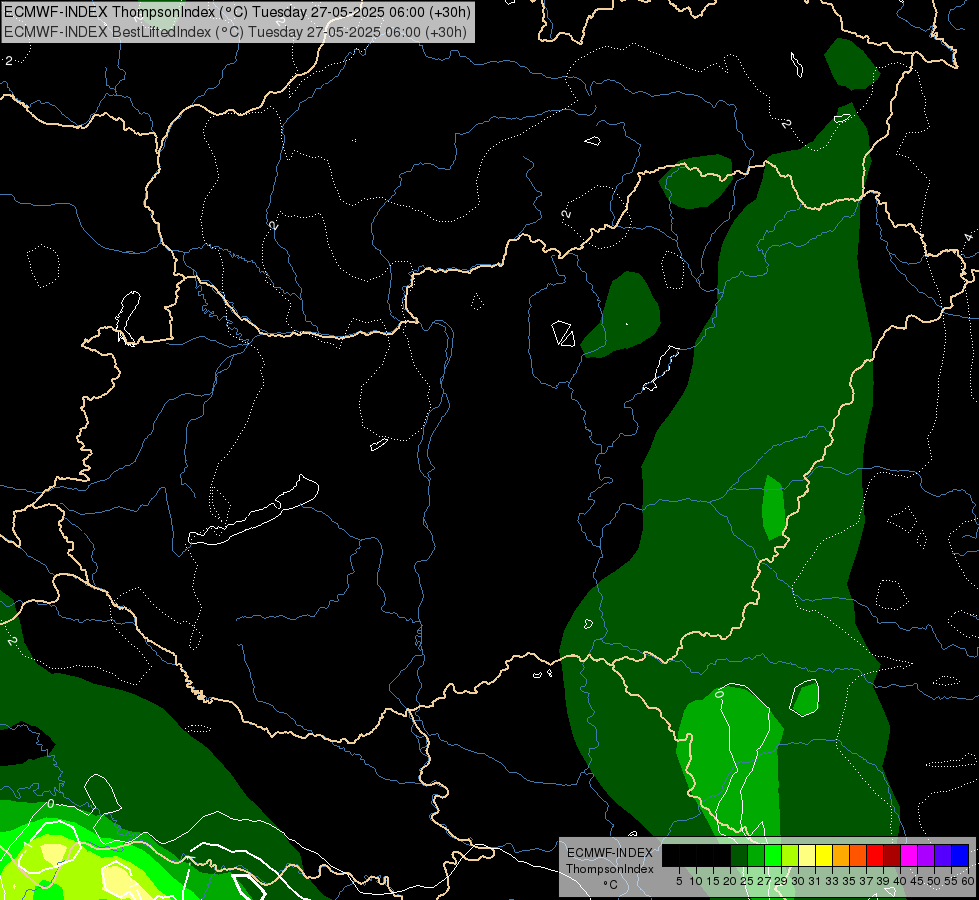
Task: Select the indigo 50-55 legend swatch
Action: click(x=943, y=855)
